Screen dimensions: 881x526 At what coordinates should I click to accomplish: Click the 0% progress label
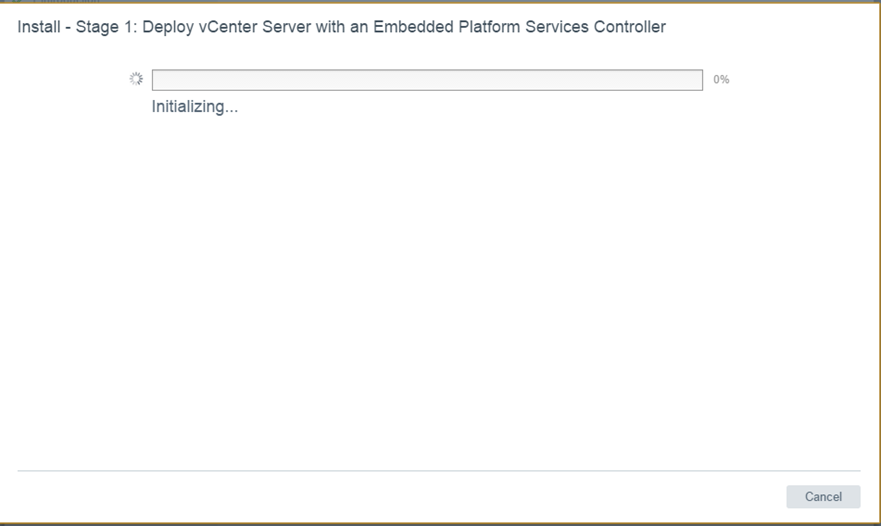[x=721, y=80]
